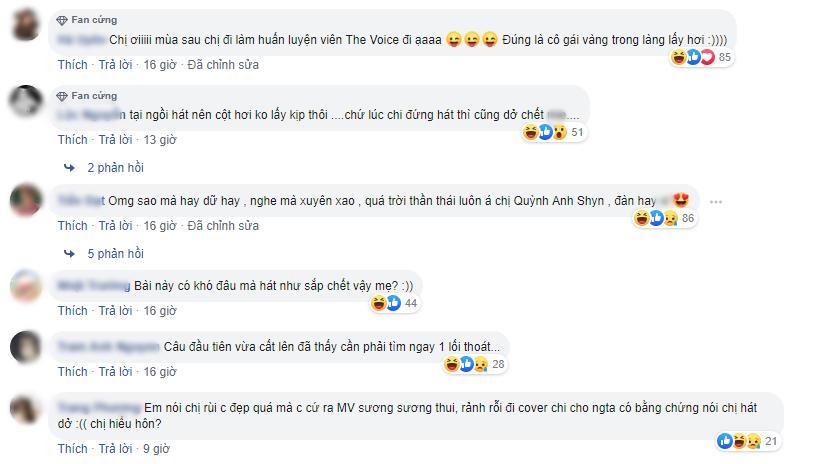Screen dimensions: 817x464
Task: View the 21 reactions on last comment
Action: point(748,442)
